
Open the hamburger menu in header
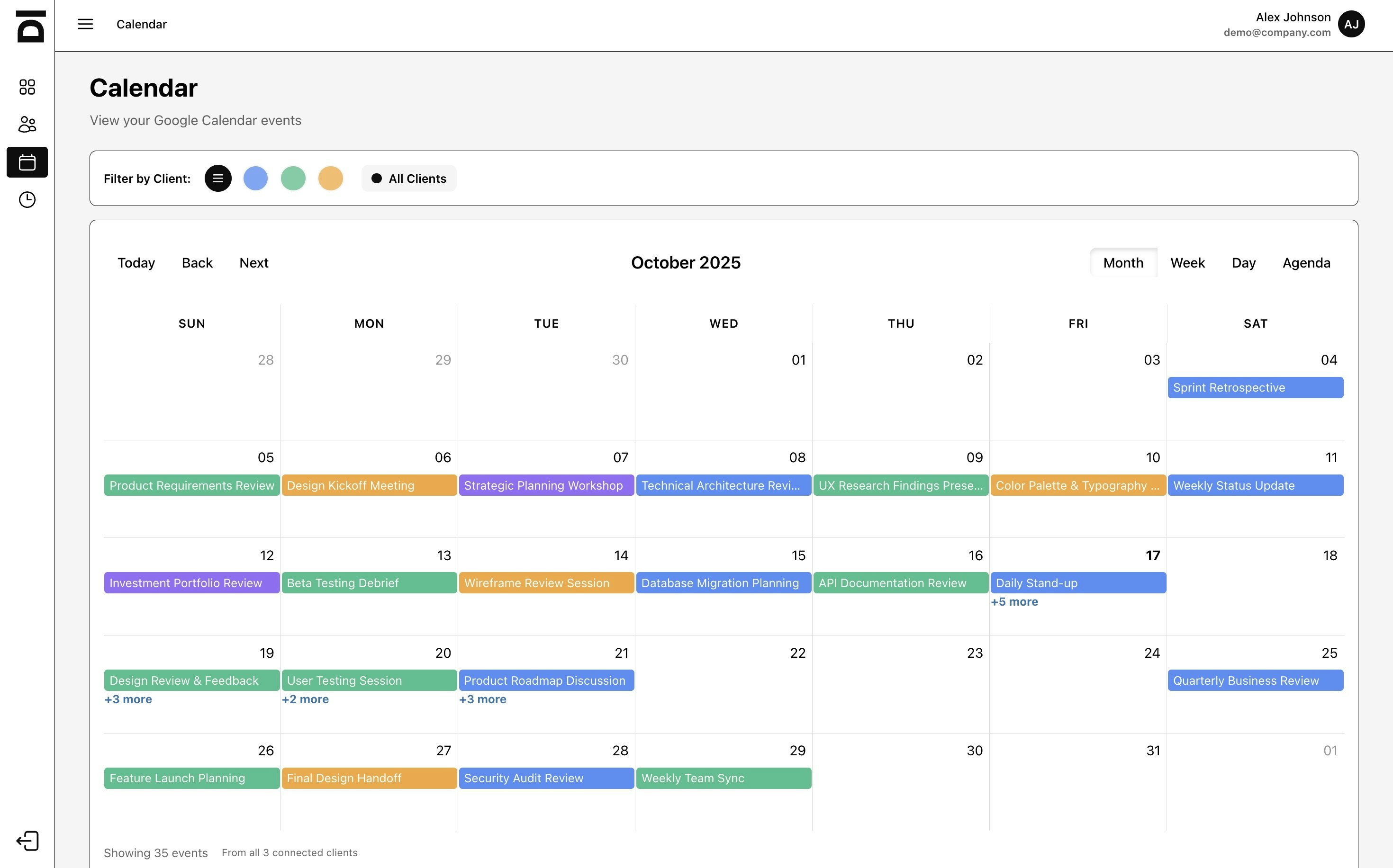[85, 24]
